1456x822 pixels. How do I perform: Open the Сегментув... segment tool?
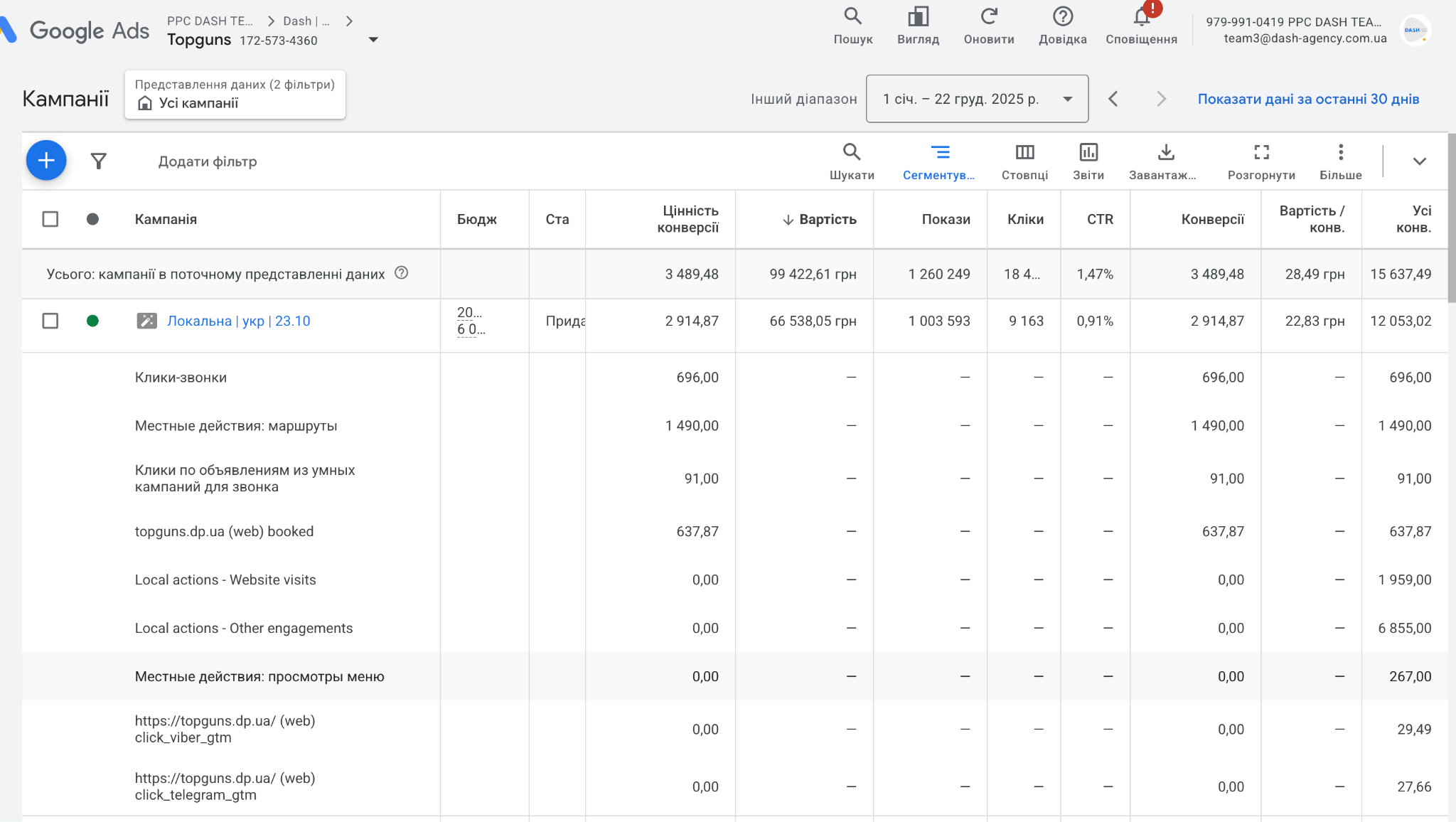click(939, 161)
